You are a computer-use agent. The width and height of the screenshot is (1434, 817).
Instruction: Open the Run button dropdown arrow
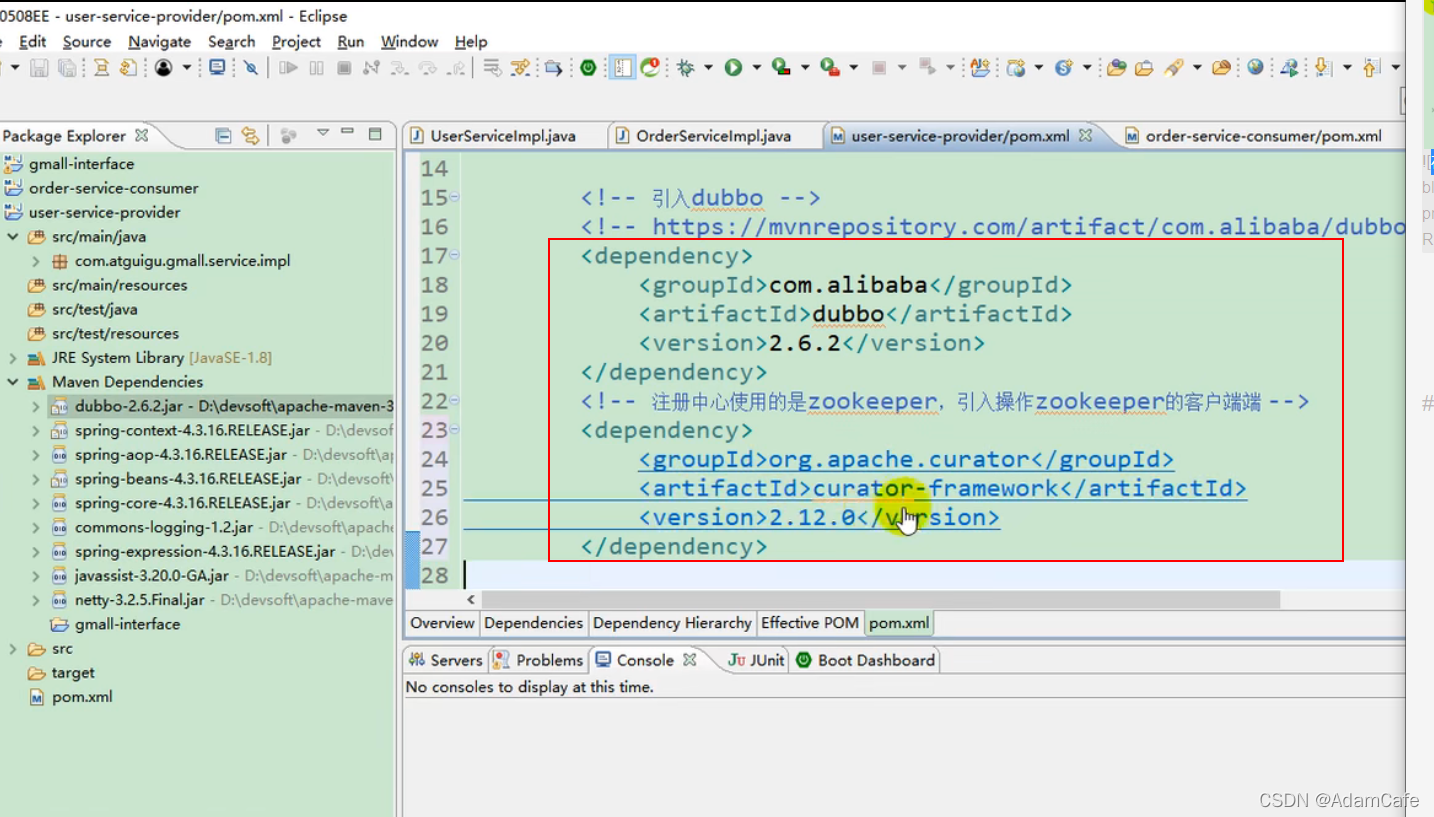pyautogui.click(x=757, y=68)
